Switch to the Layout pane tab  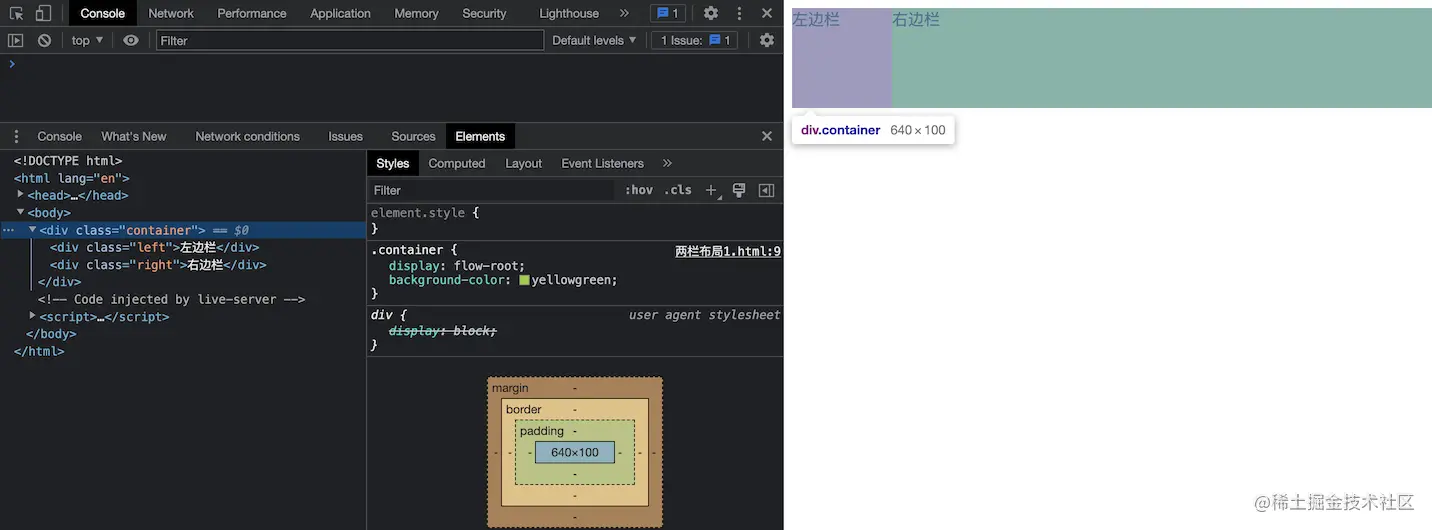click(523, 163)
